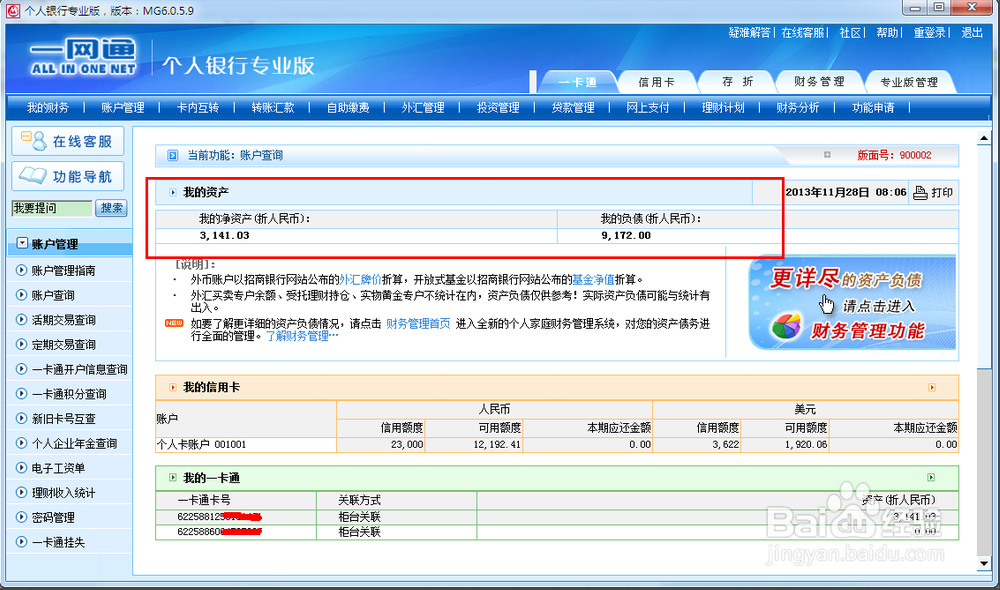Switch to the 信用卡 tab
Screen dimensions: 1000x590
click(x=656, y=82)
